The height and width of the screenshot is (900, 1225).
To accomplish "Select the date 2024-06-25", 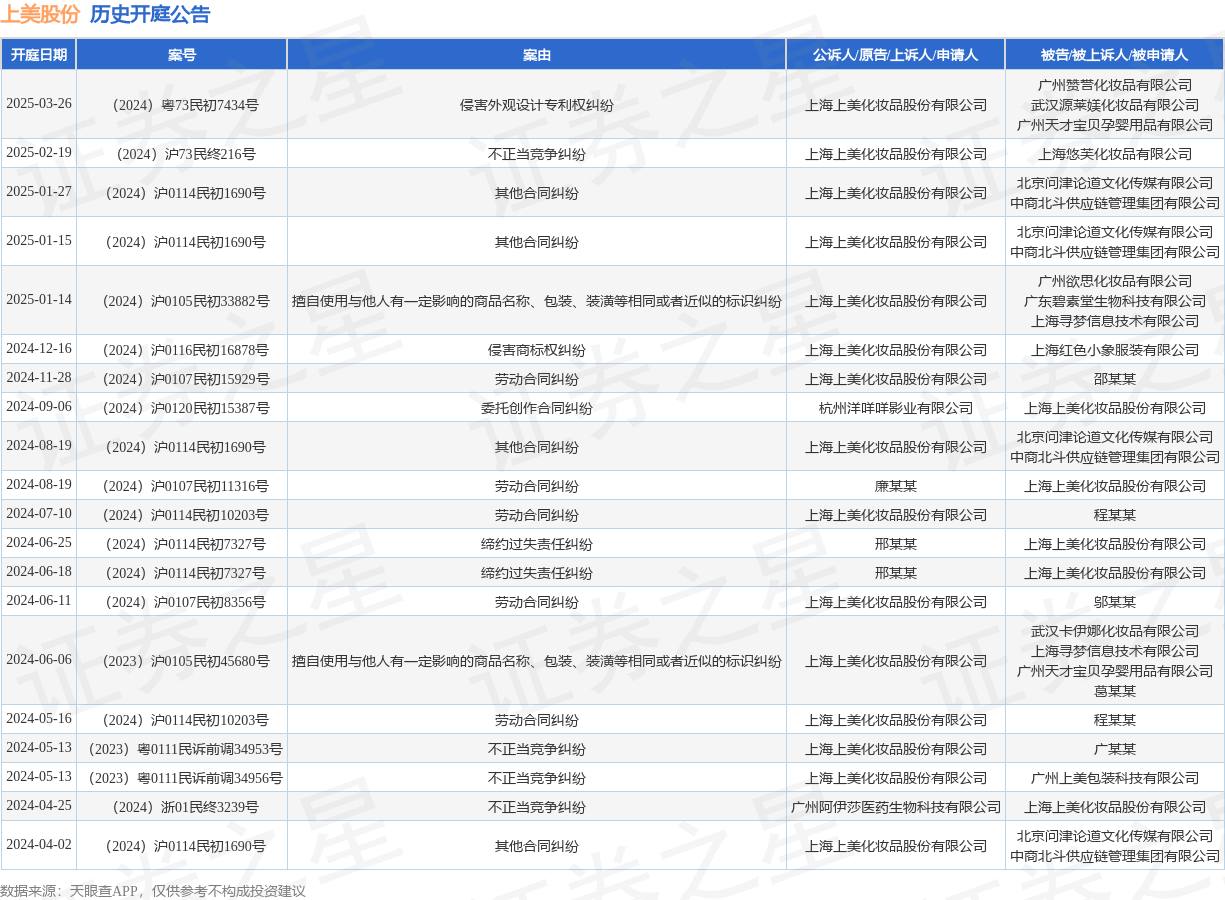I will tap(39, 543).
